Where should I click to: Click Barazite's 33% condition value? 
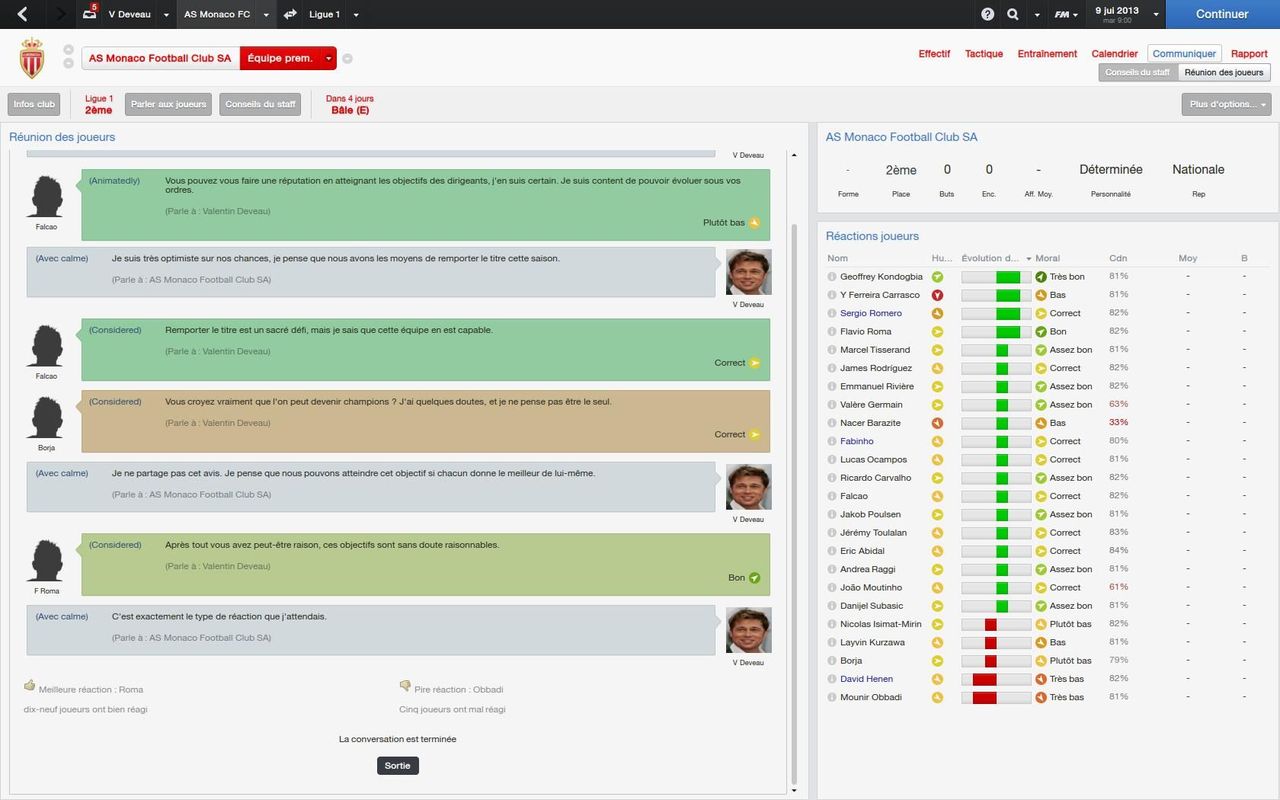click(1118, 423)
